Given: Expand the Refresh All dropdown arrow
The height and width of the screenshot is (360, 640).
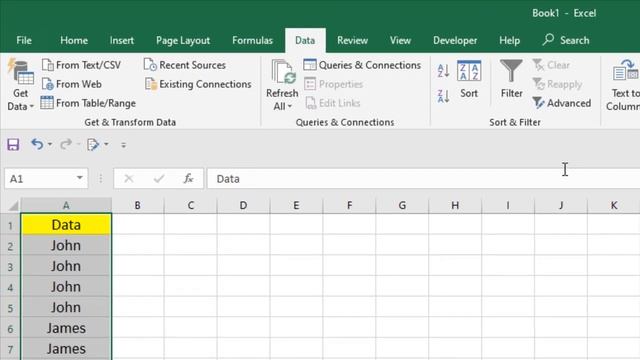Looking at the screenshot, I should point(289,107).
